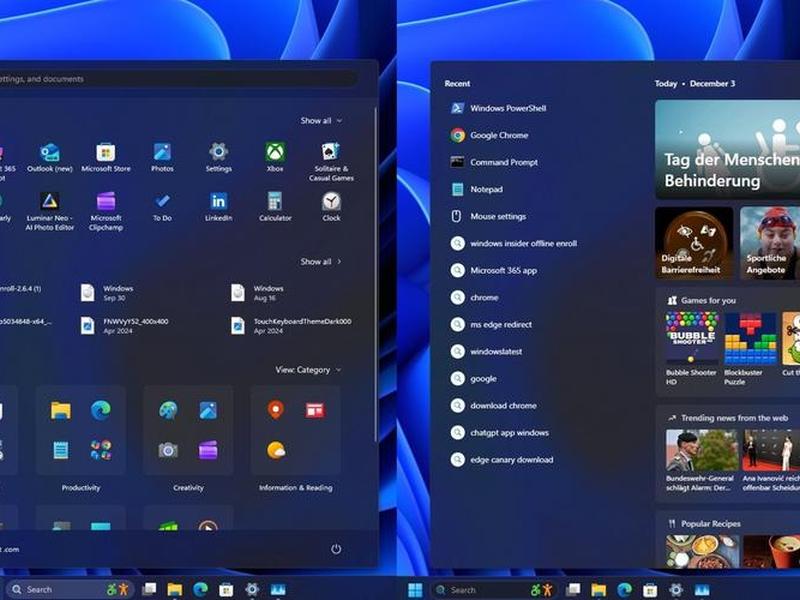Open Paint in the Creativity group
The image size is (800, 600).
[168, 410]
